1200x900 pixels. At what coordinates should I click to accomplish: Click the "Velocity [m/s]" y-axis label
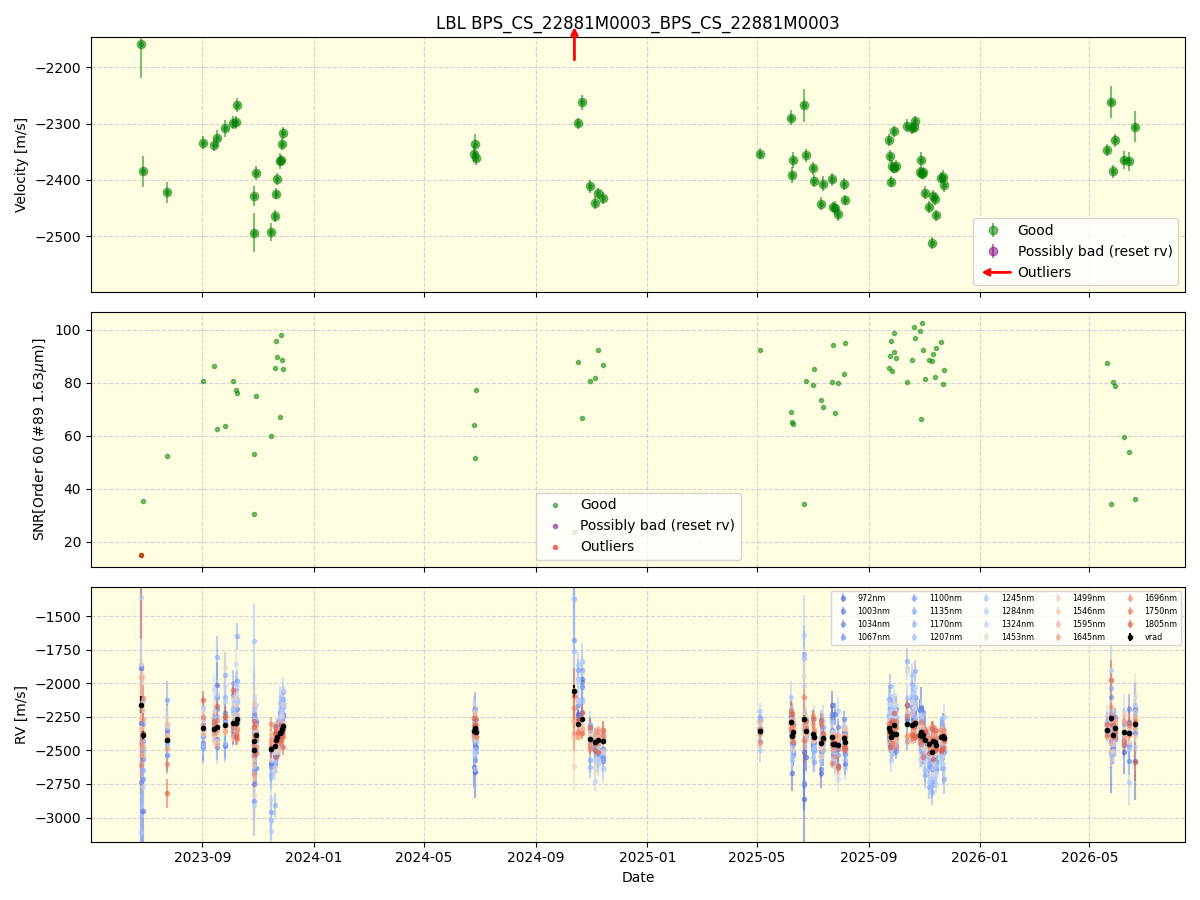(21, 165)
